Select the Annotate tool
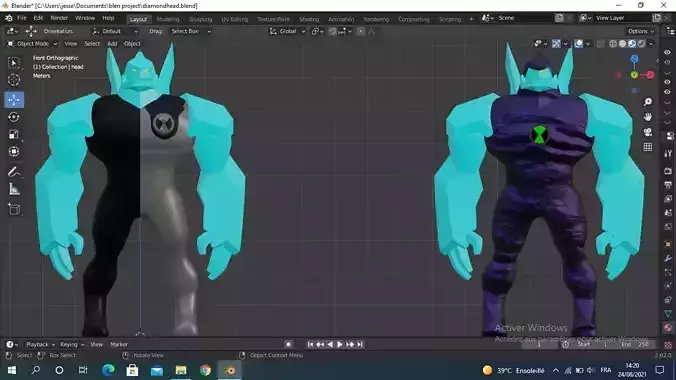Screen dimensions: 676x380 (14, 172)
